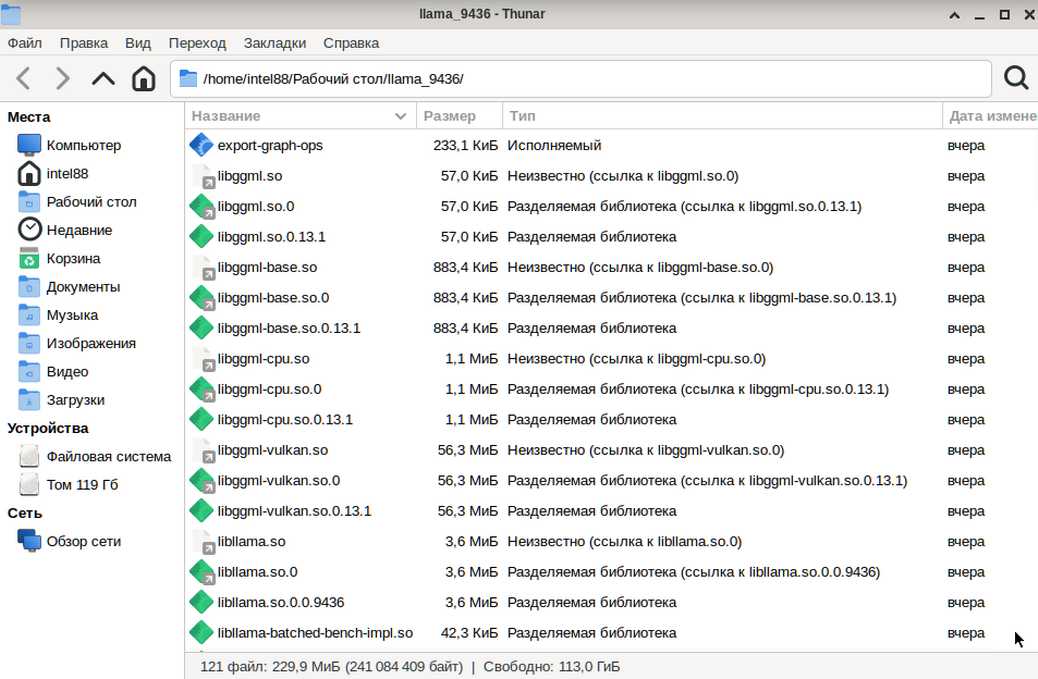The width and height of the screenshot is (1038, 679).
Task: Select the Файловая система label in sidebar
Action: tap(109, 456)
